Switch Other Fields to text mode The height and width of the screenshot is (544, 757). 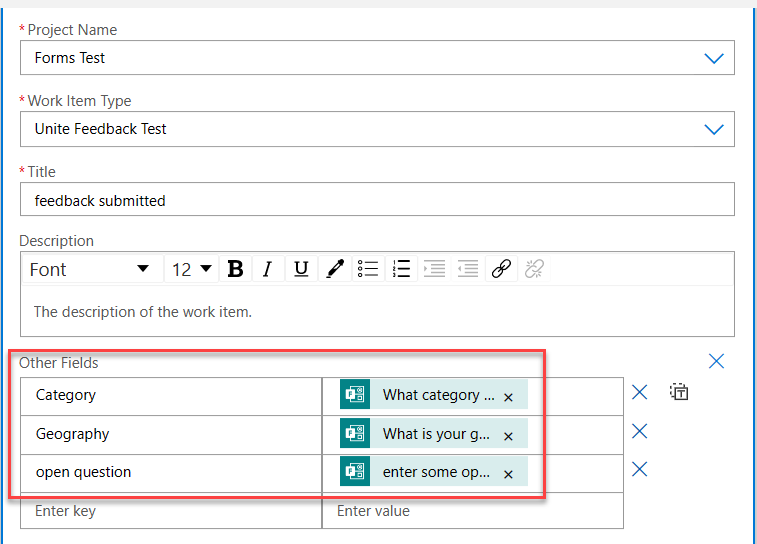tap(679, 393)
